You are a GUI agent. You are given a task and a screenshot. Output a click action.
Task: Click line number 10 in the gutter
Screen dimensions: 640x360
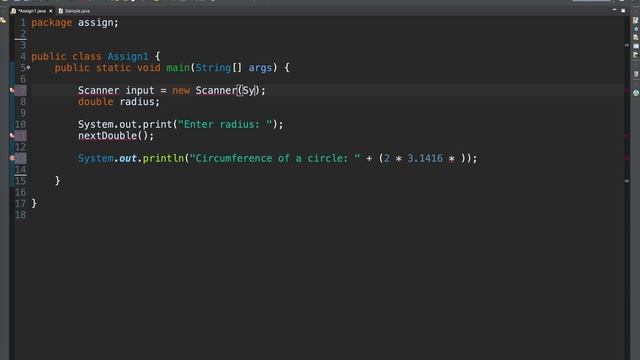(20, 124)
